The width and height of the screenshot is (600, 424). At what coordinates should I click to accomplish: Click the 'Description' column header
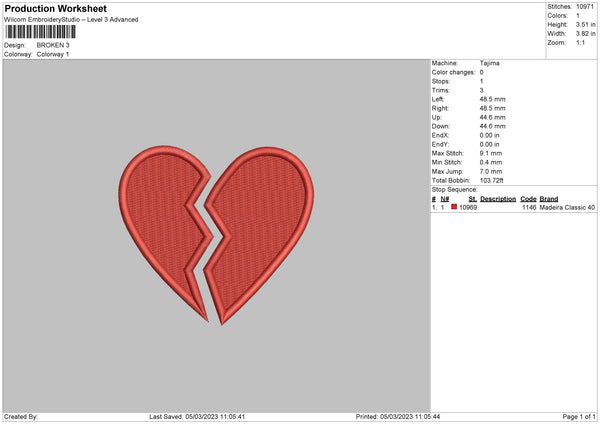pyautogui.click(x=498, y=199)
